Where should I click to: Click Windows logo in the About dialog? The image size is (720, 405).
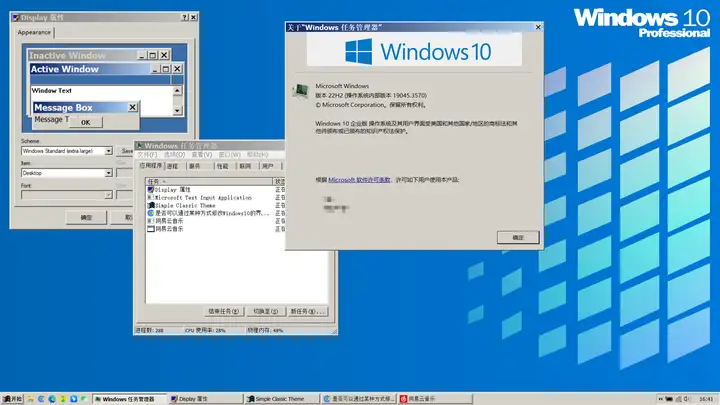click(359, 51)
